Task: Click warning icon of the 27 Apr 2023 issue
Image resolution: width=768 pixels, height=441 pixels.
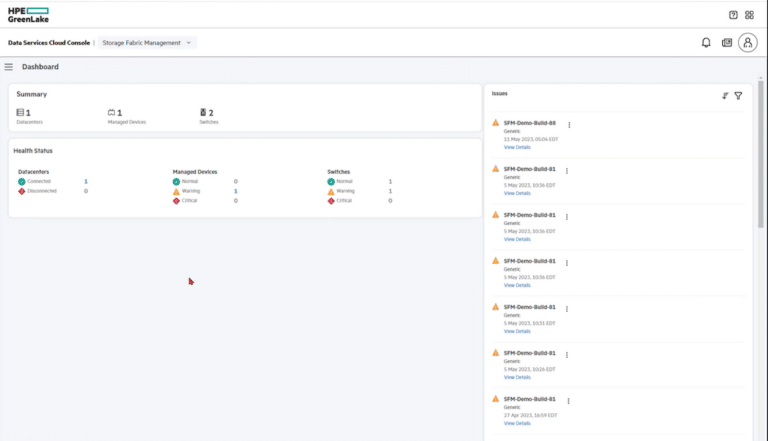Action: tap(496, 398)
